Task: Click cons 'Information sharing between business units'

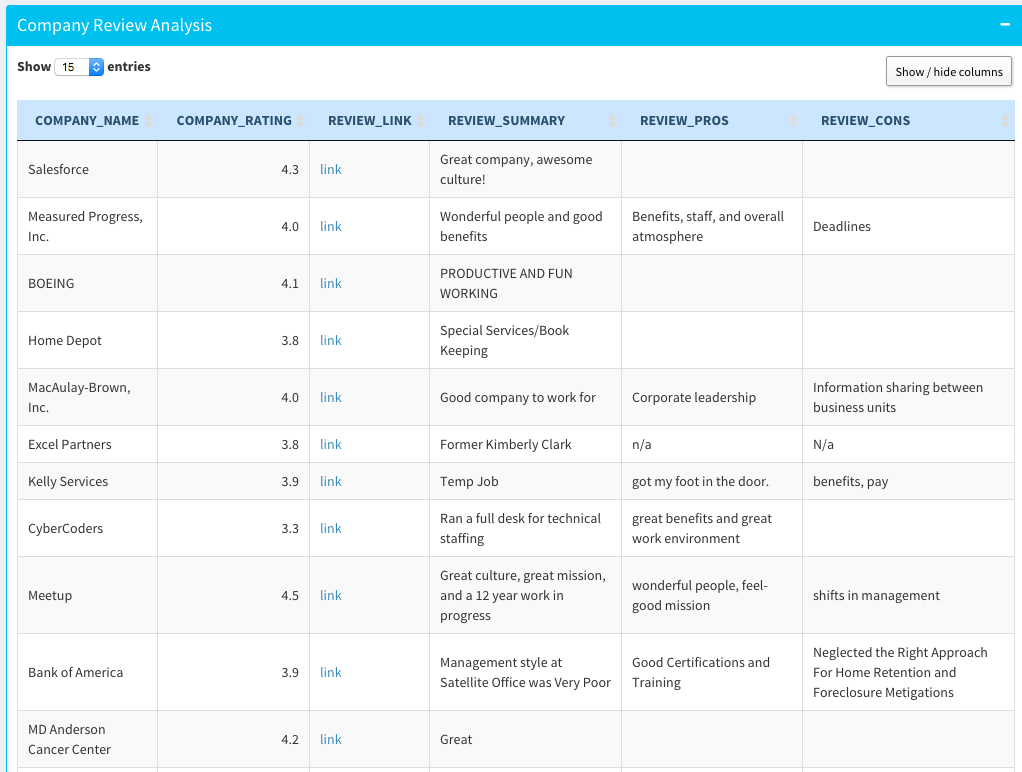Action: 898,397
